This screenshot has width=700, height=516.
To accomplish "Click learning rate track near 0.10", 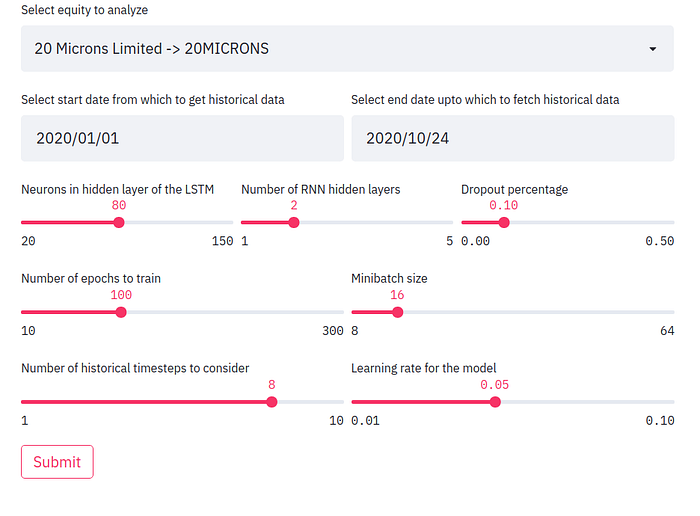I will [671, 402].
